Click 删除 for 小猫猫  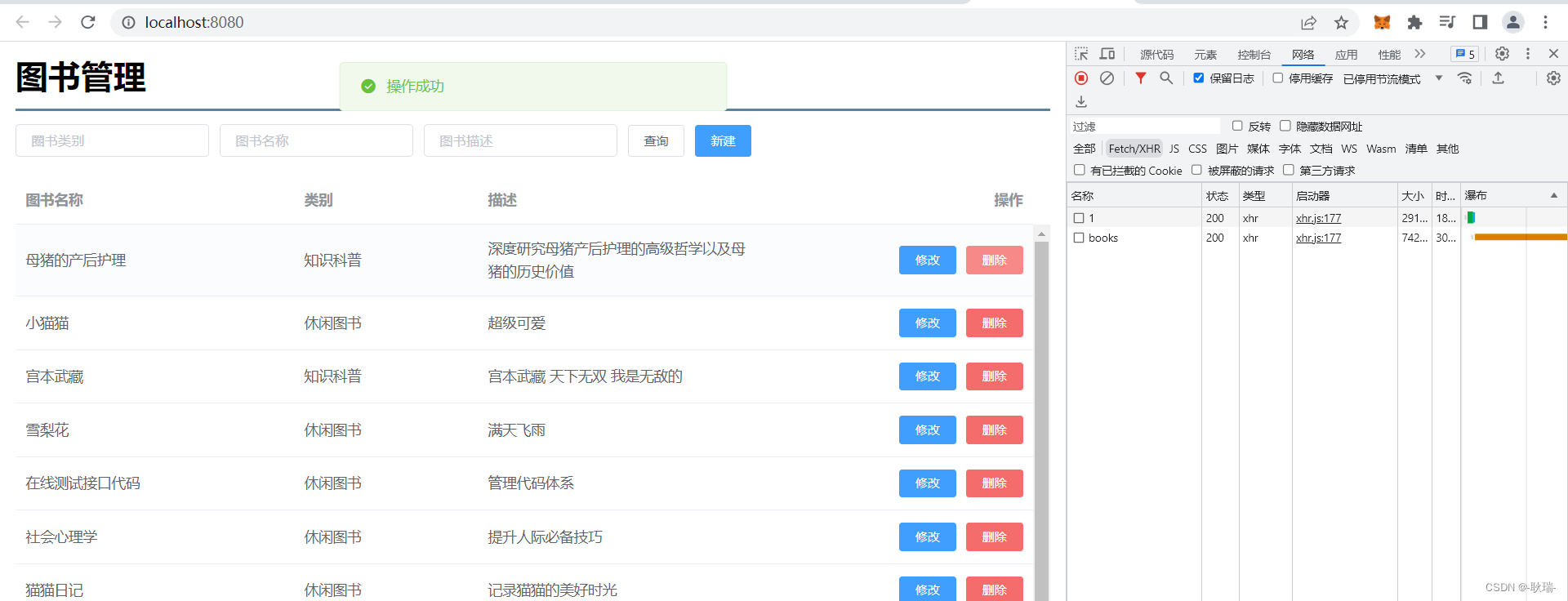point(994,323)
